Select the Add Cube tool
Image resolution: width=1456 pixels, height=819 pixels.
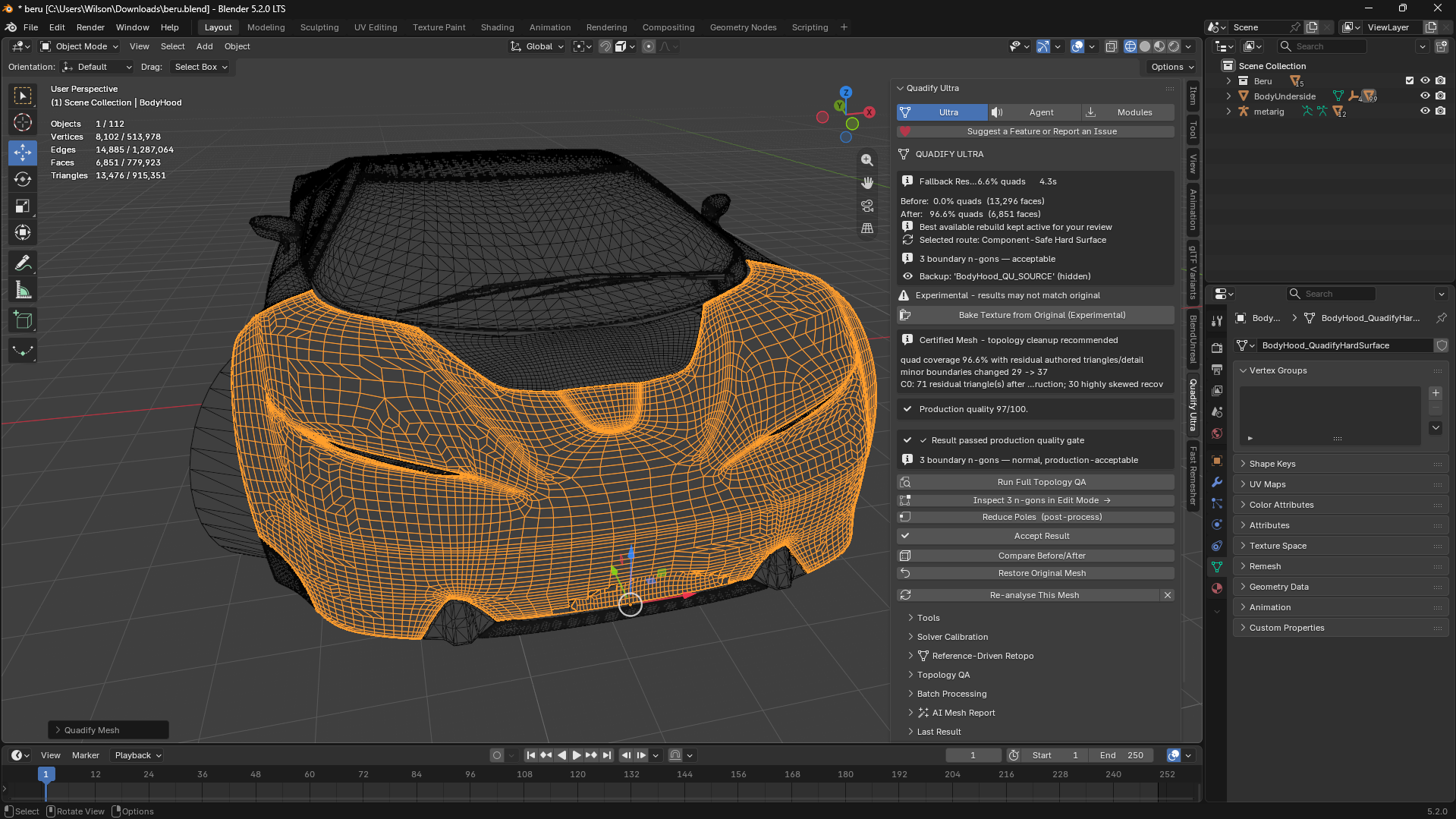(23, 320)
